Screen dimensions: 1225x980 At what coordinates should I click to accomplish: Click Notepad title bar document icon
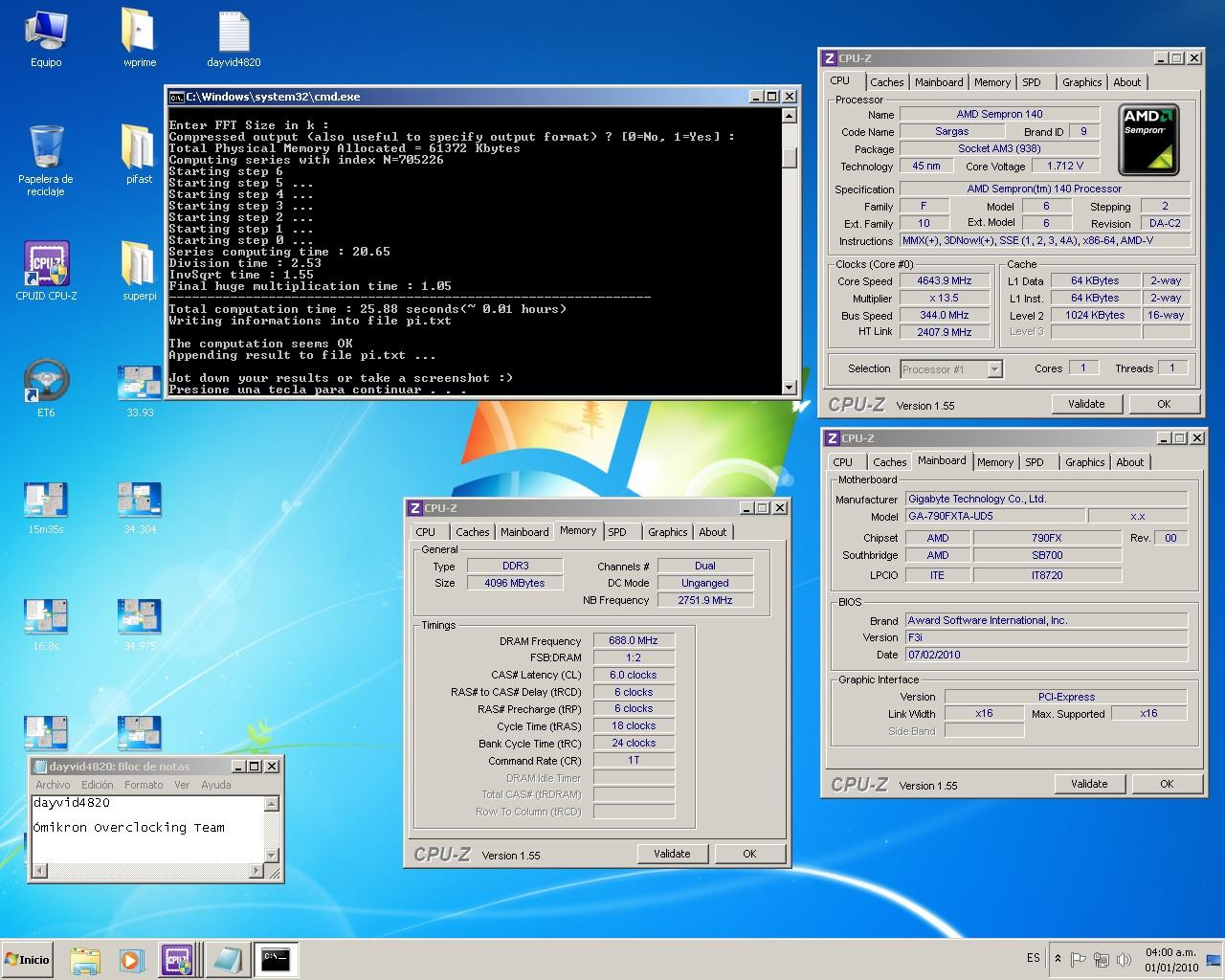click(40, 767)
